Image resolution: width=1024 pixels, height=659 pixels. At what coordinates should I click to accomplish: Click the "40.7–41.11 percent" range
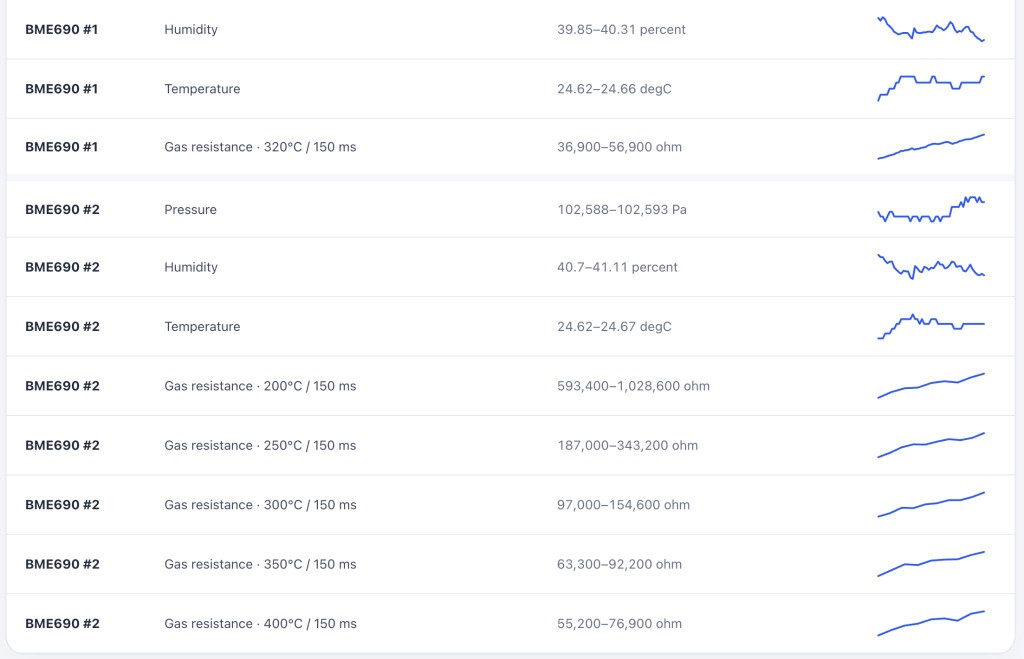(x=617, y=267)
